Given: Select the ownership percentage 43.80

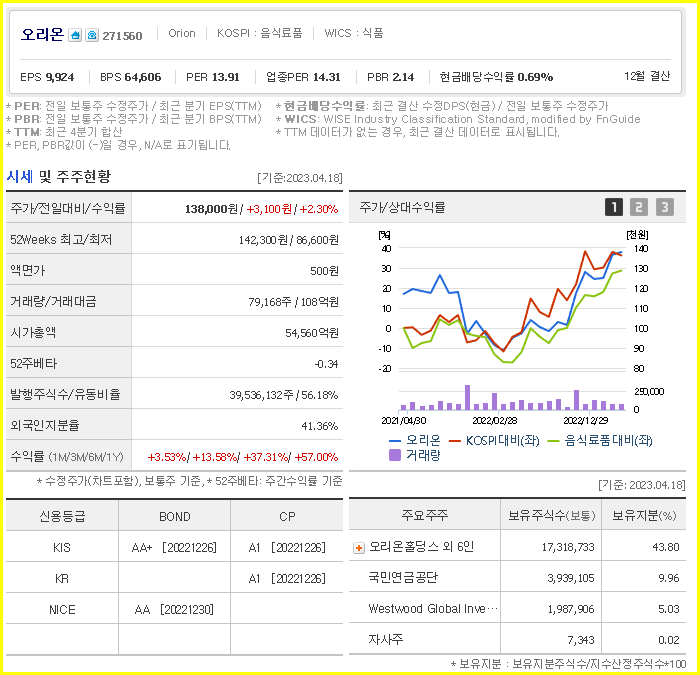Looking at the screenshot, I should pos(666,547).
